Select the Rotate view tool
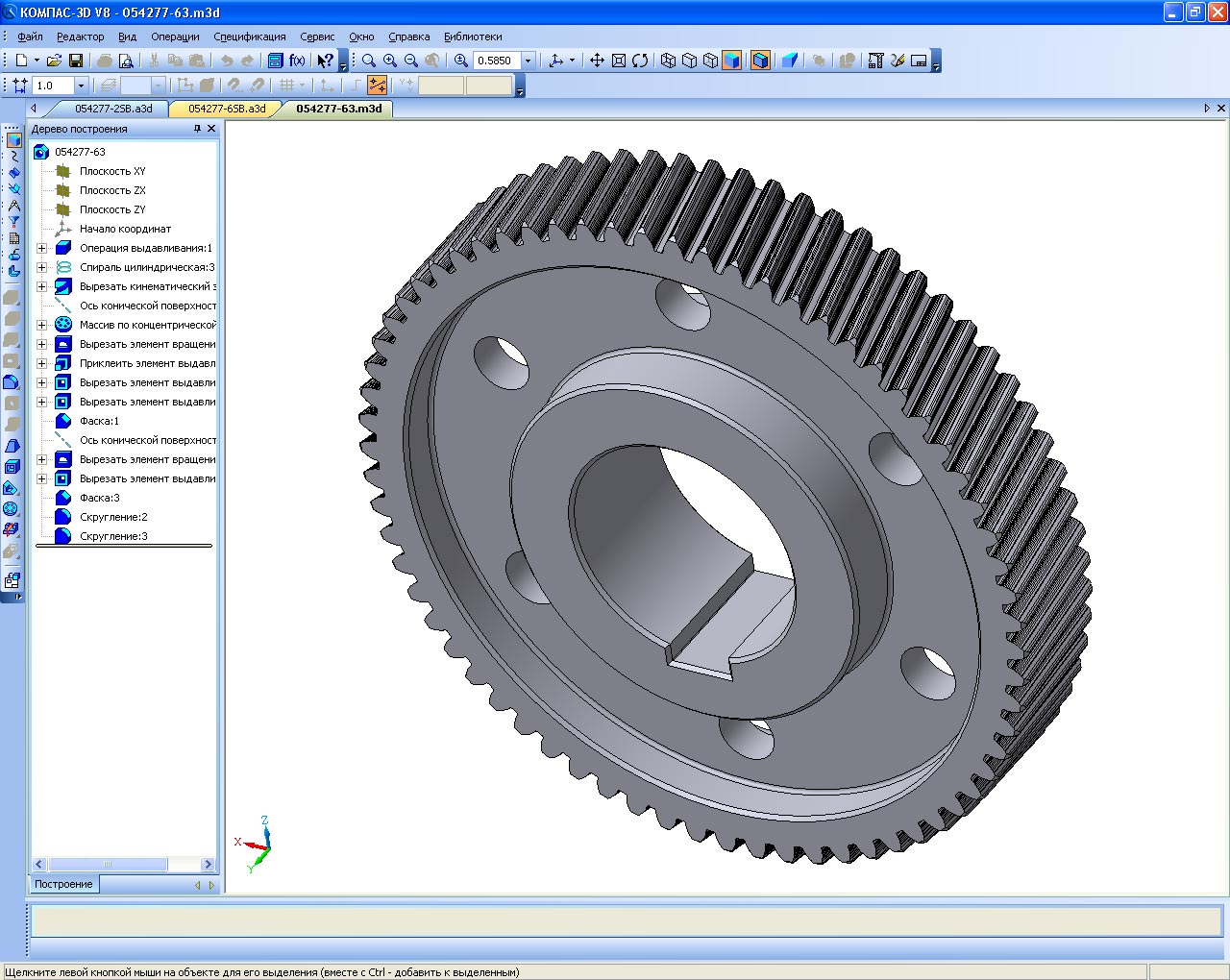This screenshot has width=1230, height=980. click(x=640, y=61)
